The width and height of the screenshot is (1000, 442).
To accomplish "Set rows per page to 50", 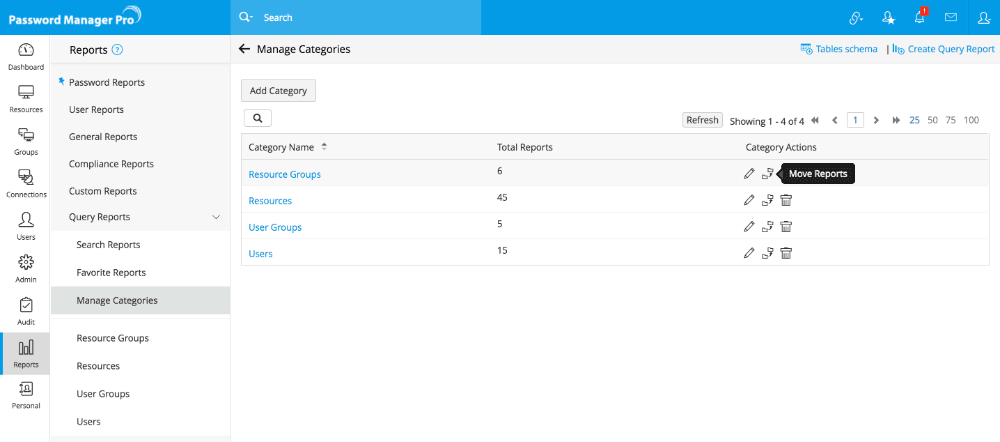I will click(933, 120).
